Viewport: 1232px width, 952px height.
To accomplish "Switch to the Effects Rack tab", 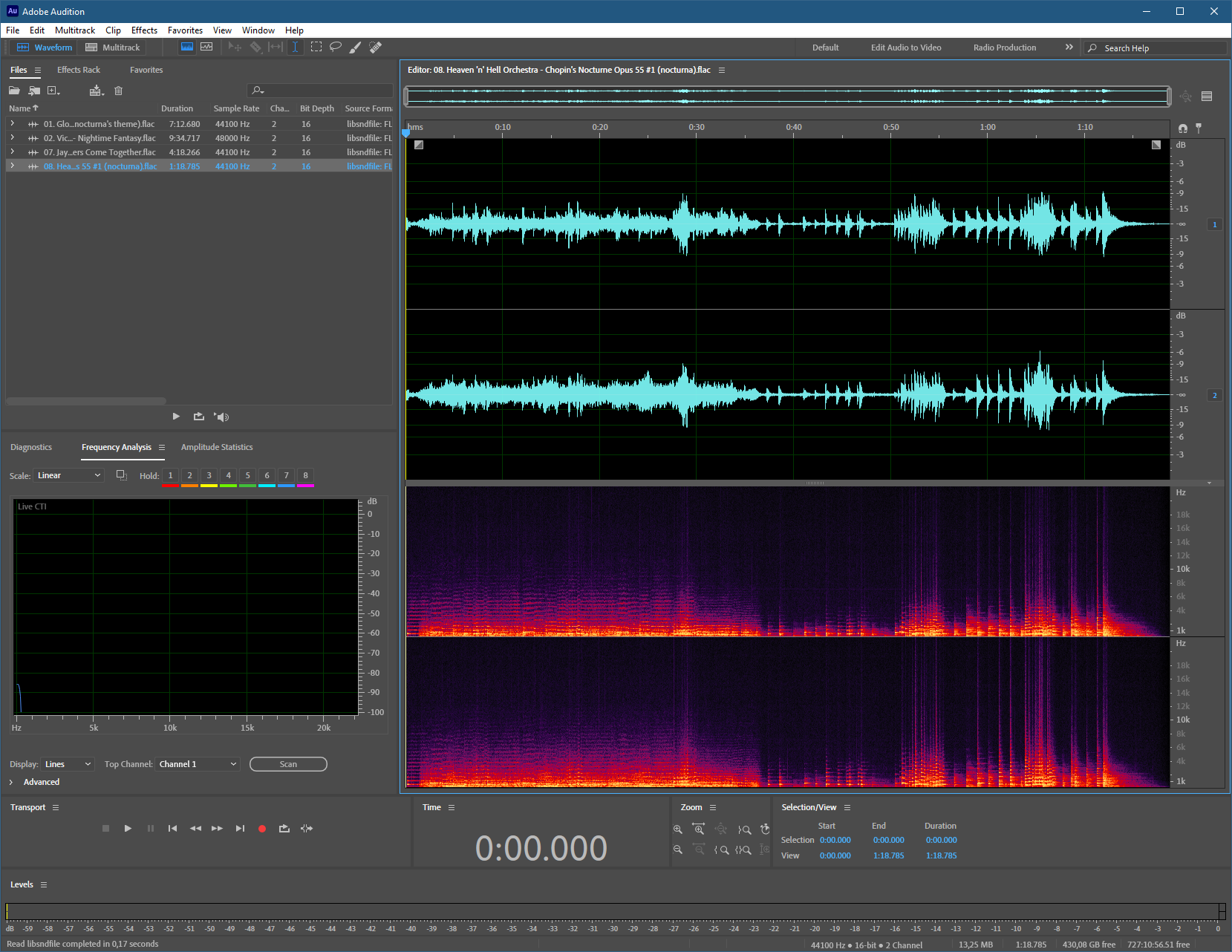I will click(x=79, y=70).
